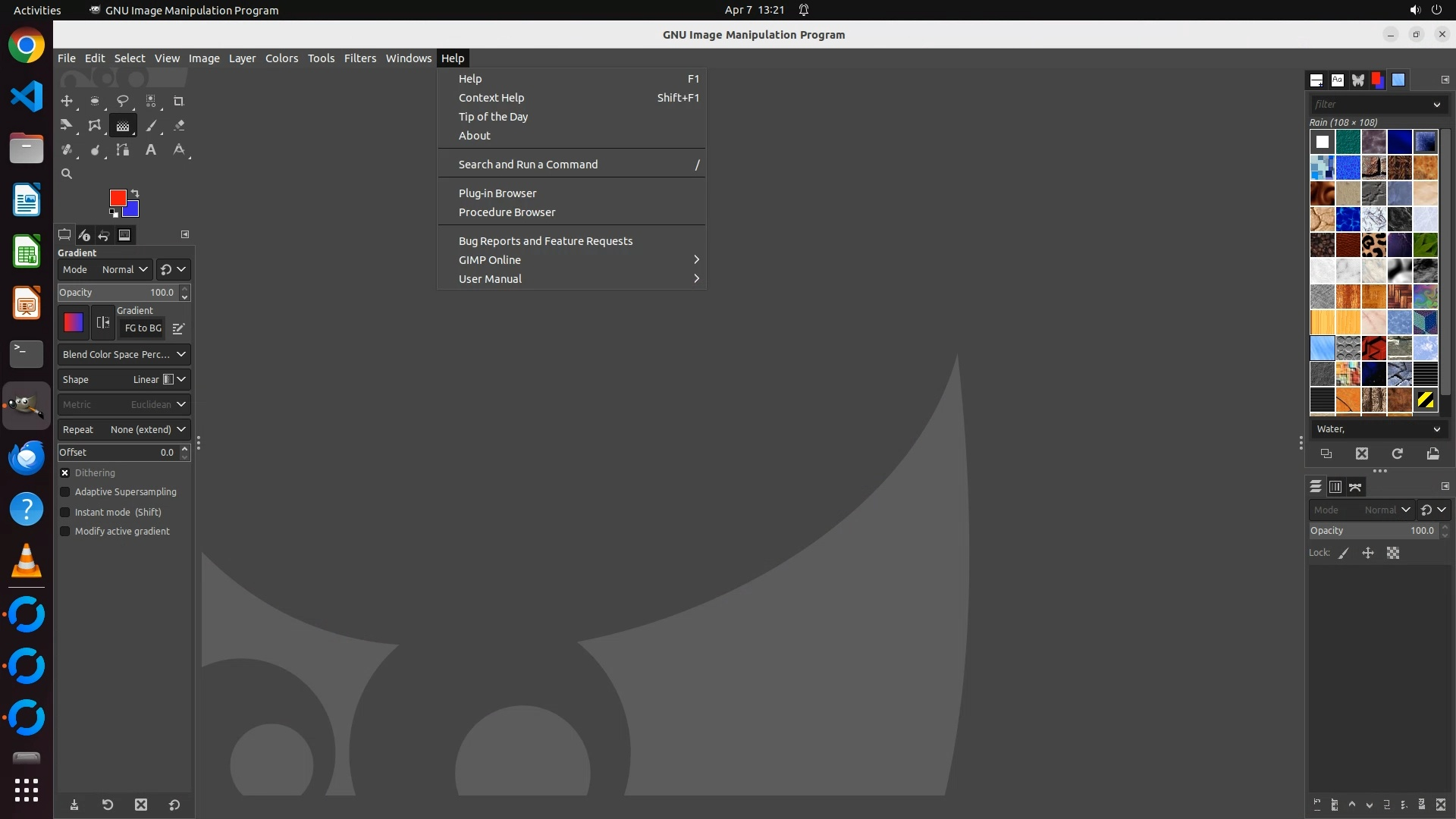Enable Adaptive Supersampling
Image resolution: width=1456 pixels, height=819 pixels.
click(x=65, y=492)
